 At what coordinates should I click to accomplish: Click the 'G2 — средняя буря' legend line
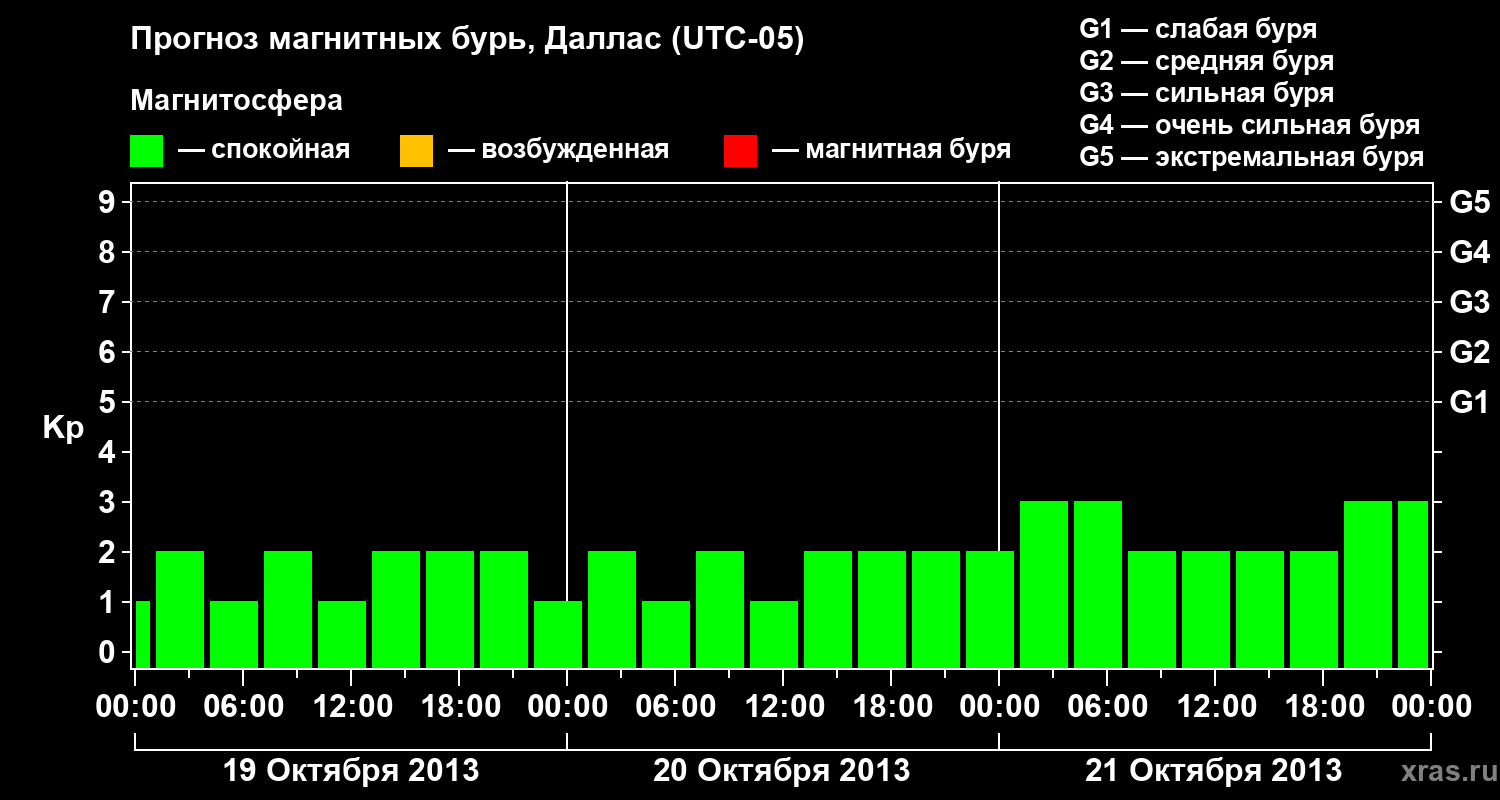click(1206, 61)
